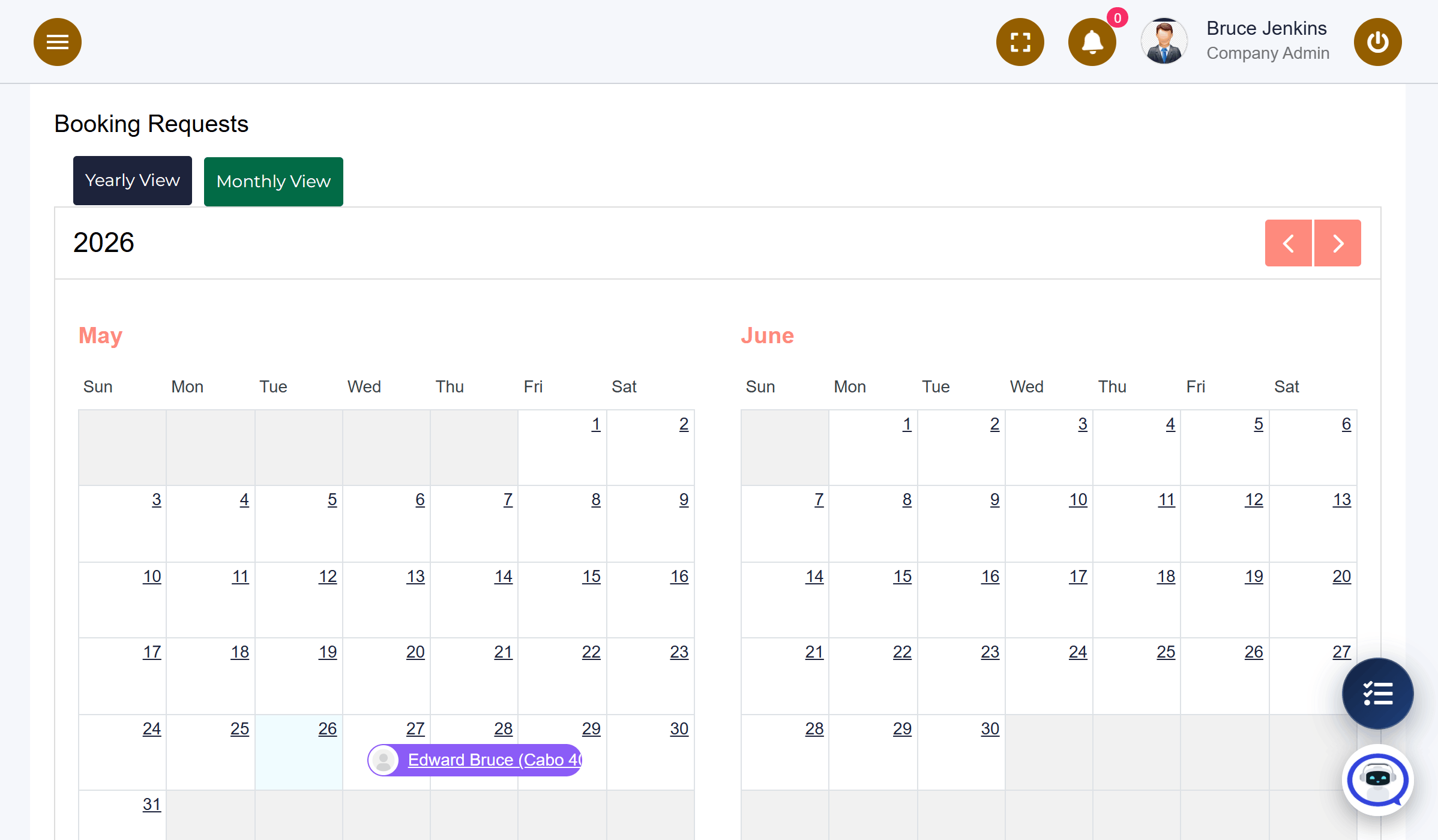Screen dimensions: 1438x840
Task: Select May 15 date
Action: tap(591, 577)
